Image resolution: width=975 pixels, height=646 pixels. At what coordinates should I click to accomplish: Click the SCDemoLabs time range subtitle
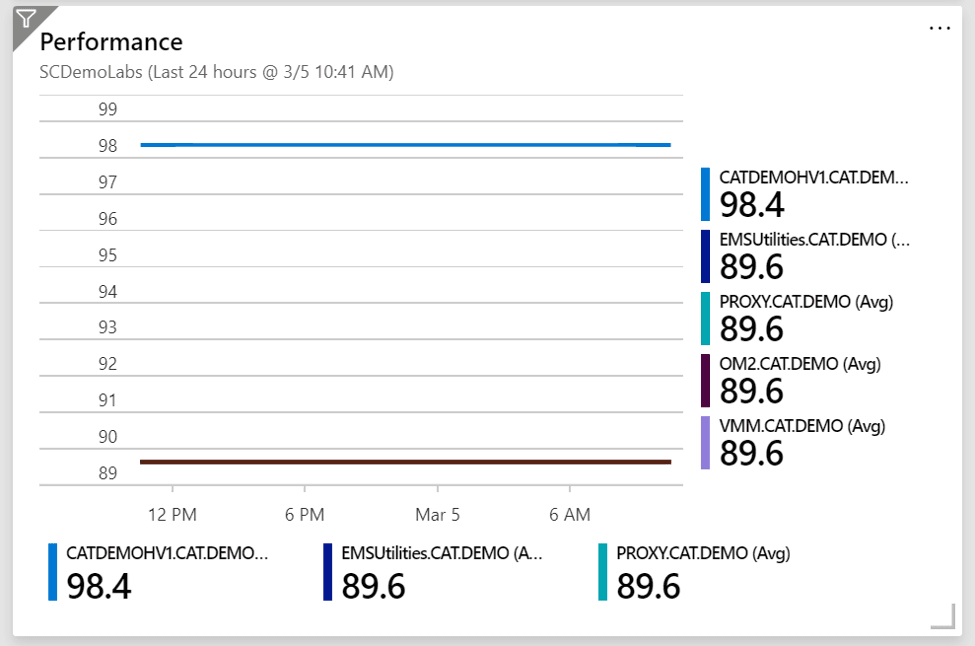(215, 72)
